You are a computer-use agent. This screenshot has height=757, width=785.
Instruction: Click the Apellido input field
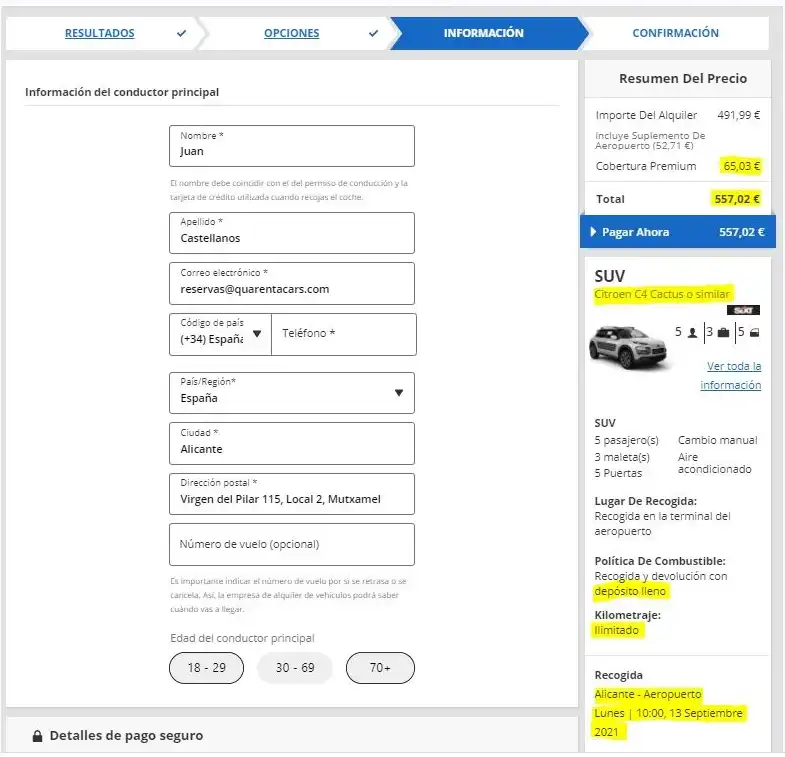(x=292, y=233)
